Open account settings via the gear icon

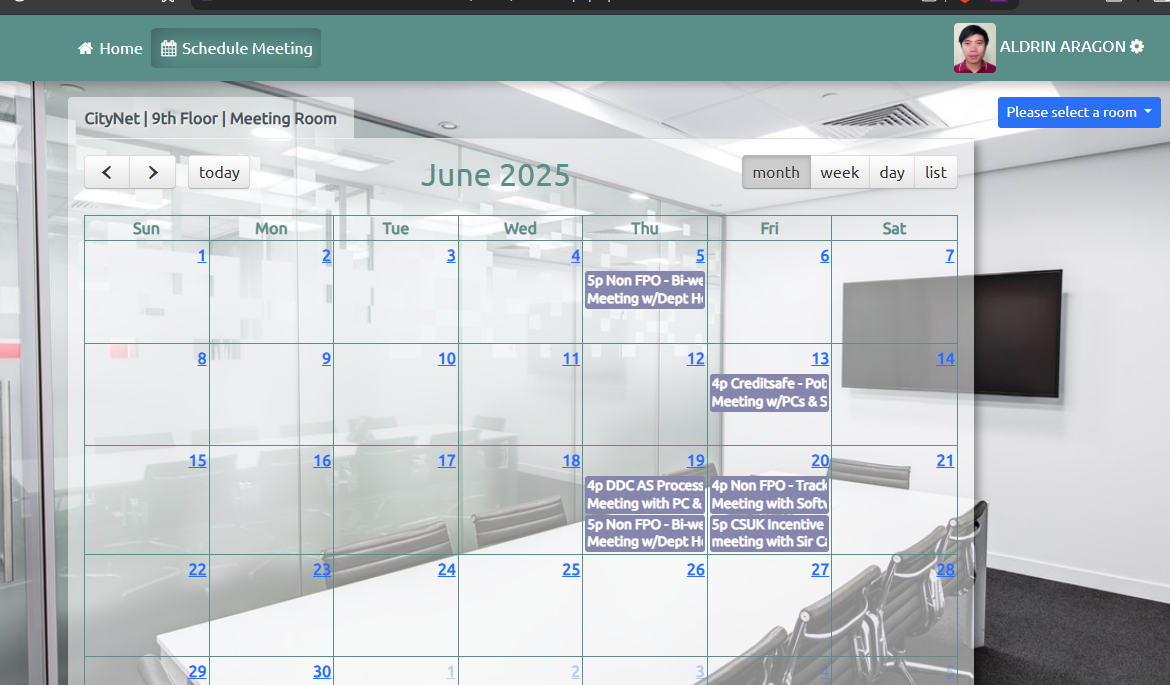1136,46
